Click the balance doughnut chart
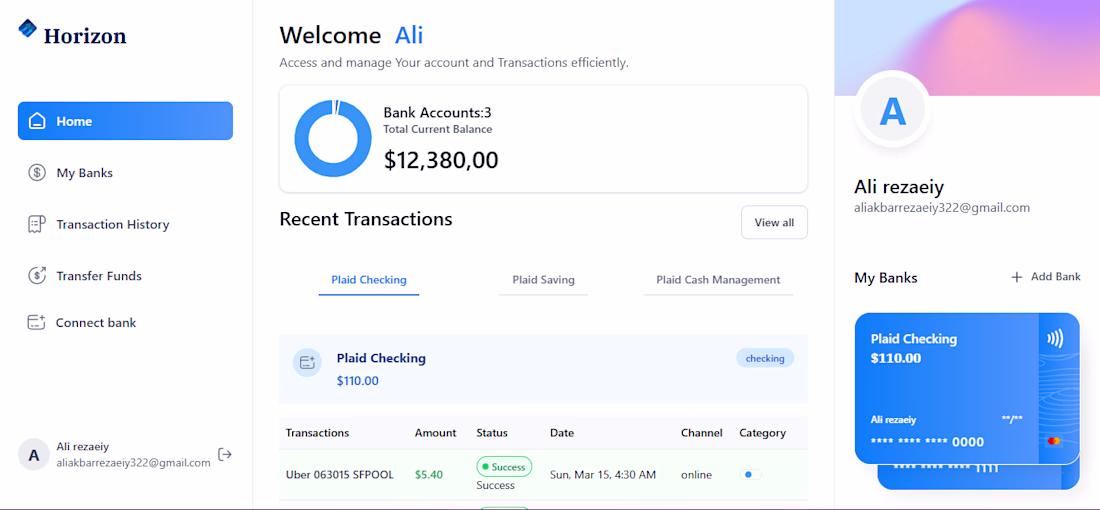1100x510 pixels. [x=333, y=138]
